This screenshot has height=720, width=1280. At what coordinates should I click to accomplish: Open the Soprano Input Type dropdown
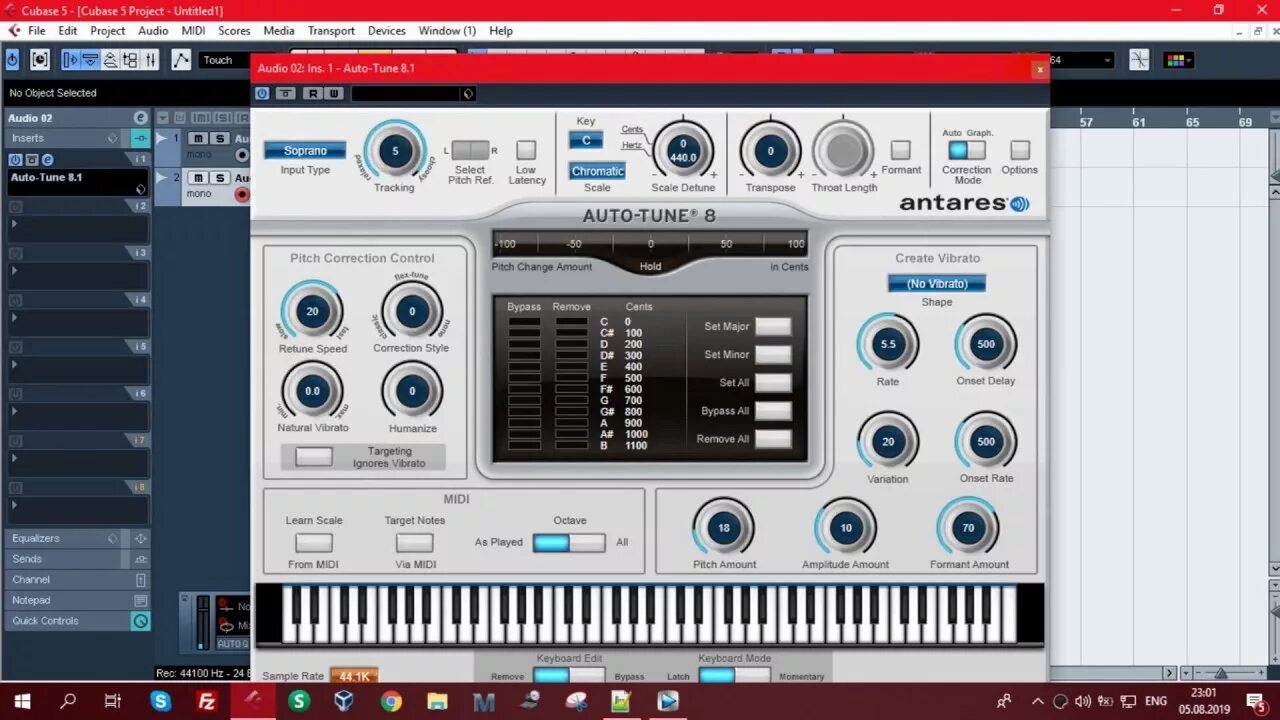tap(305, 151)
